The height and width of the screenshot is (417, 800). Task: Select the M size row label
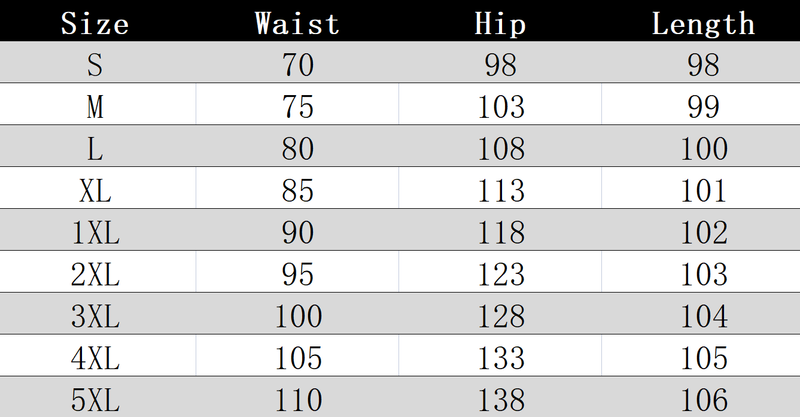96,107
